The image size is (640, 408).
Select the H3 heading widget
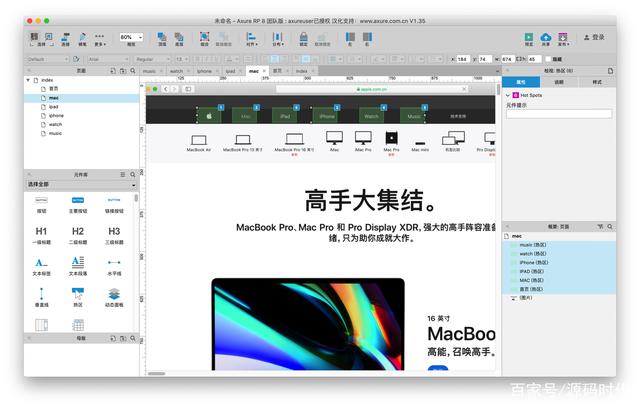114,235
